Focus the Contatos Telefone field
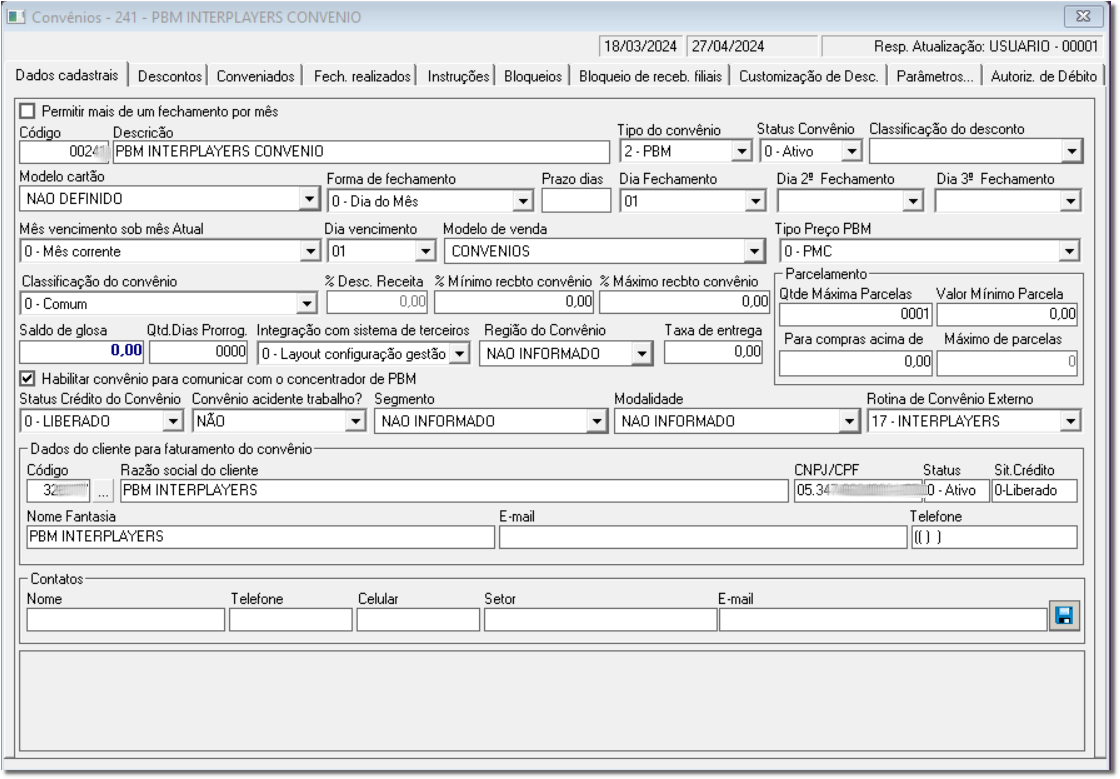This screenshot has width=1120, height=779. pyautogui.click(x=291, y=620)
